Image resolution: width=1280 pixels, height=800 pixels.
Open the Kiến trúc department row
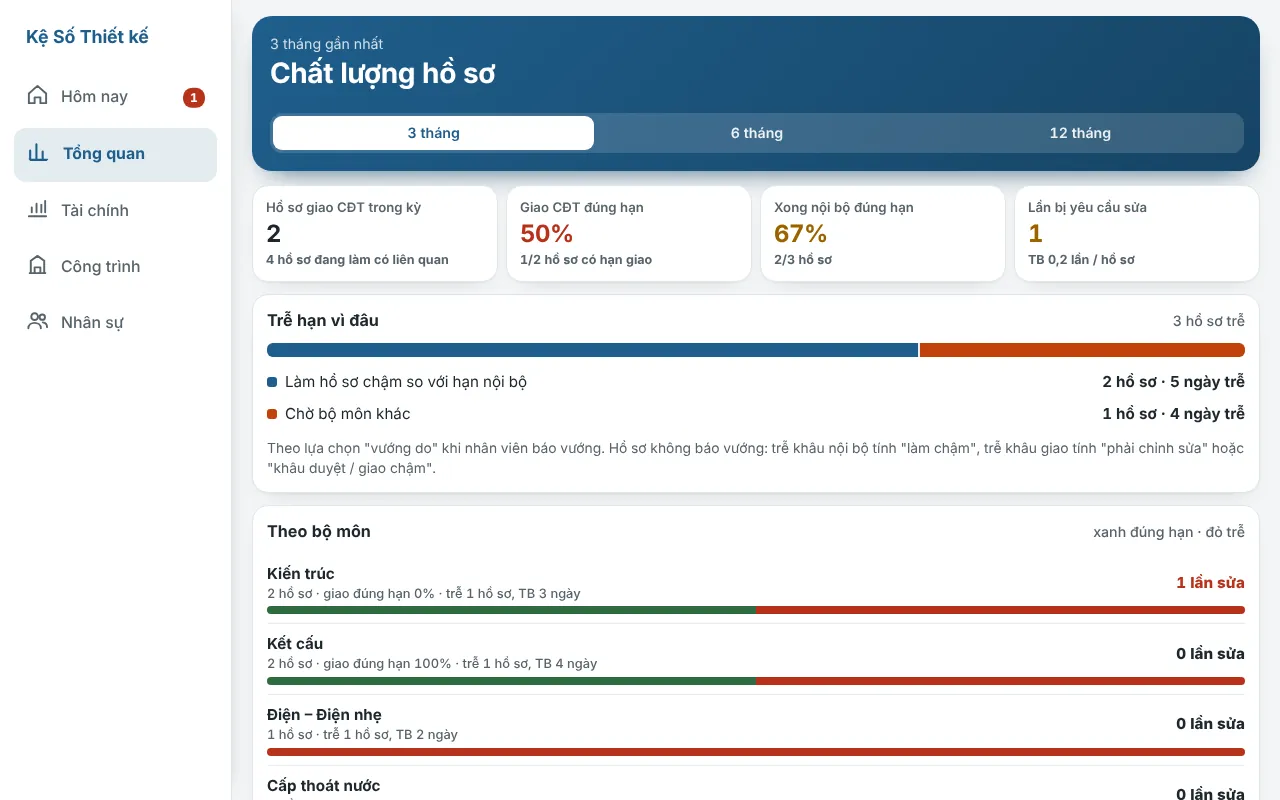pyautogui.click(x=756, y=588)
